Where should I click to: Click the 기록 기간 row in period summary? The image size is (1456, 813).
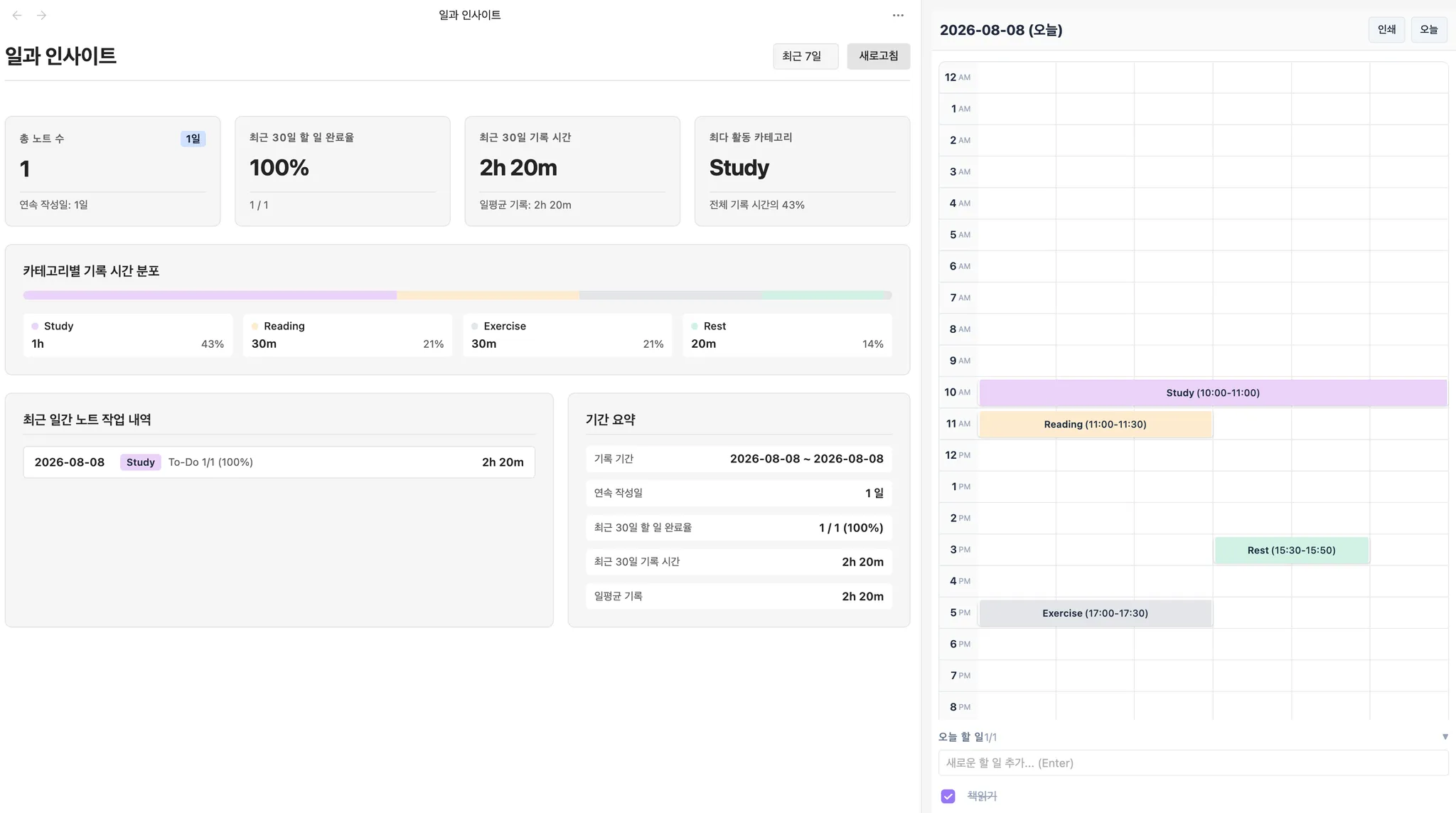click(x=739, y=459)
